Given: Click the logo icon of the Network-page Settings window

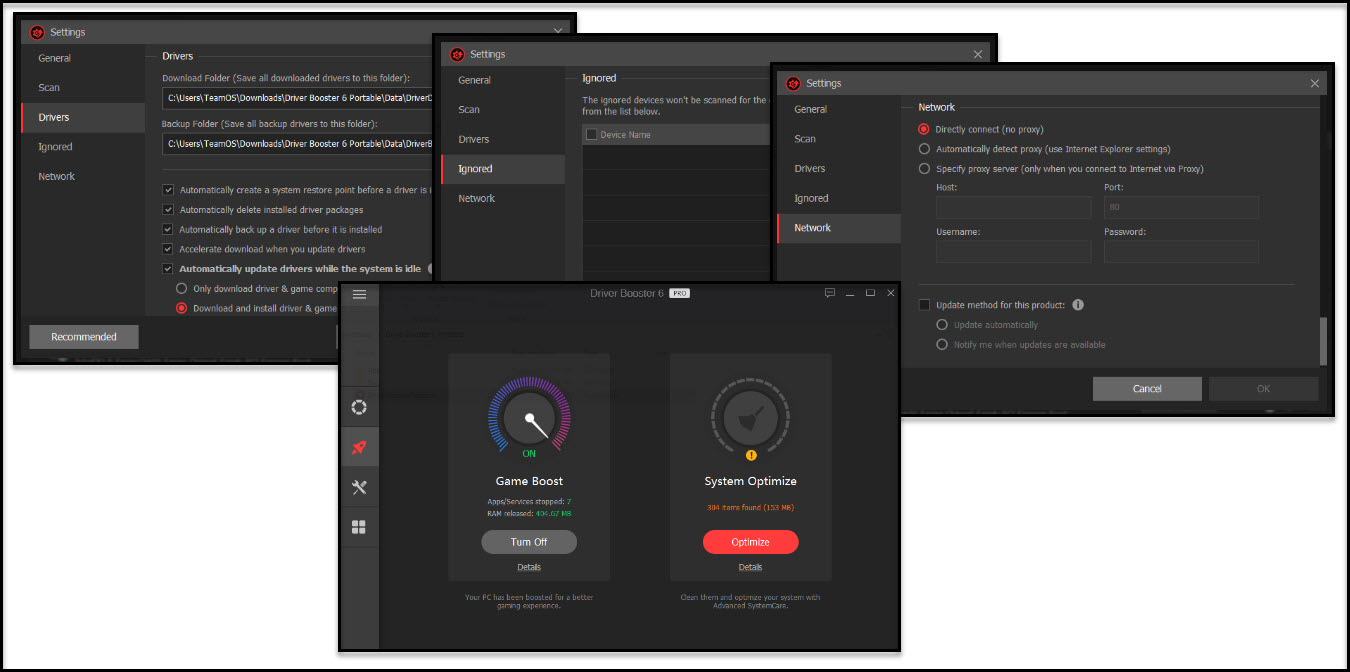Looking at the screenshot, I should tap(794, 83).
